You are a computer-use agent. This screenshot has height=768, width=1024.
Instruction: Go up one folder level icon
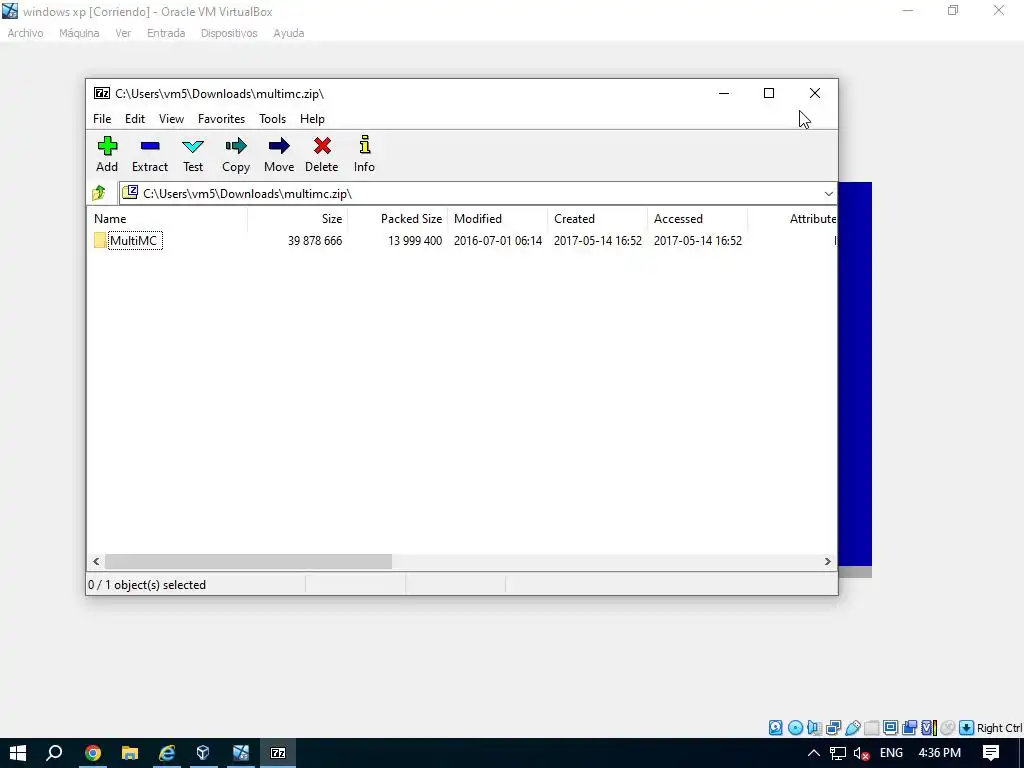99,193
